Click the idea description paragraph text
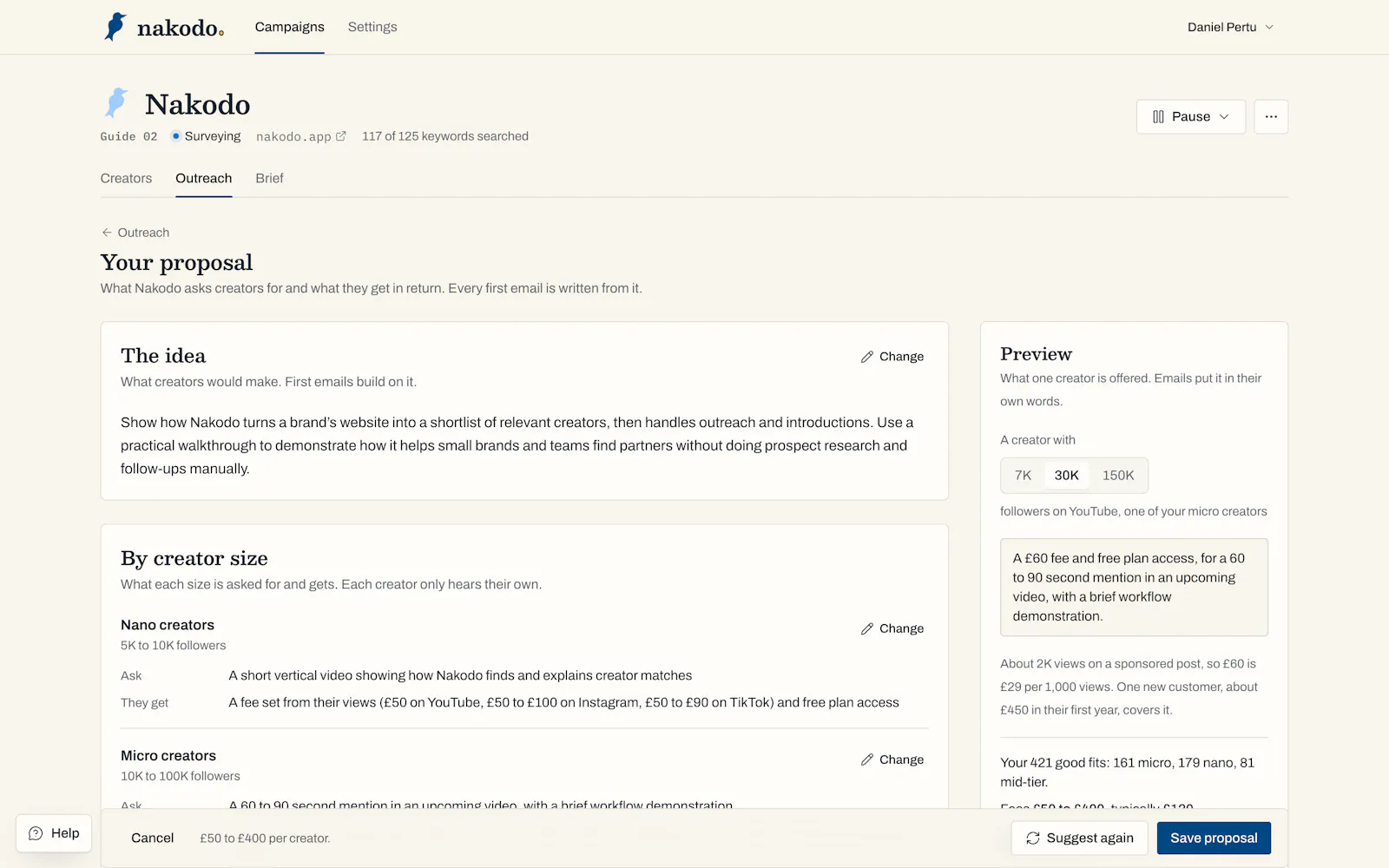This screenshot has height=868, width=1389. pyautogui.click(x=517, y=445)
